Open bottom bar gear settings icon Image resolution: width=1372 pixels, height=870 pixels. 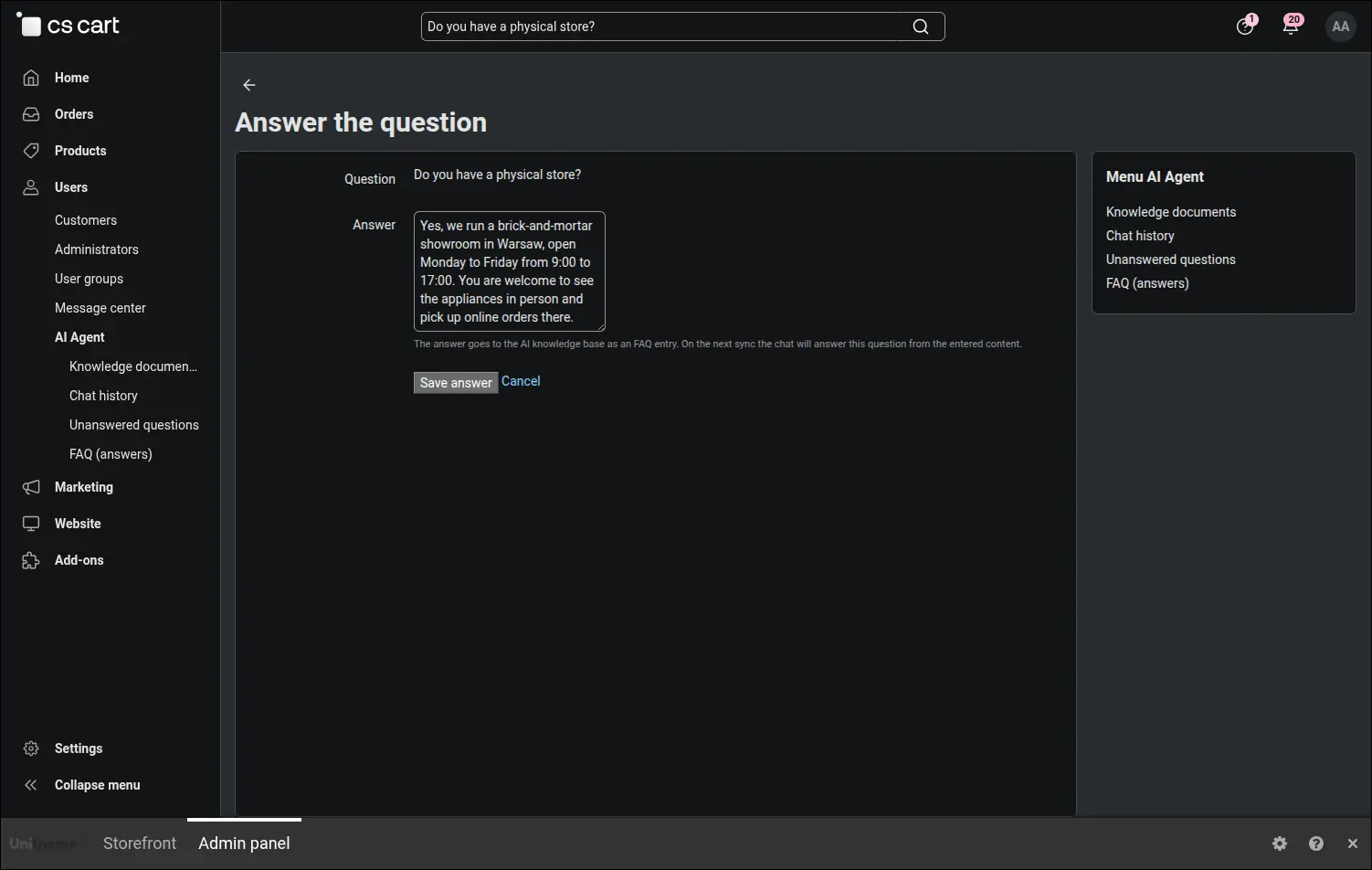(x=1280, y=843)
